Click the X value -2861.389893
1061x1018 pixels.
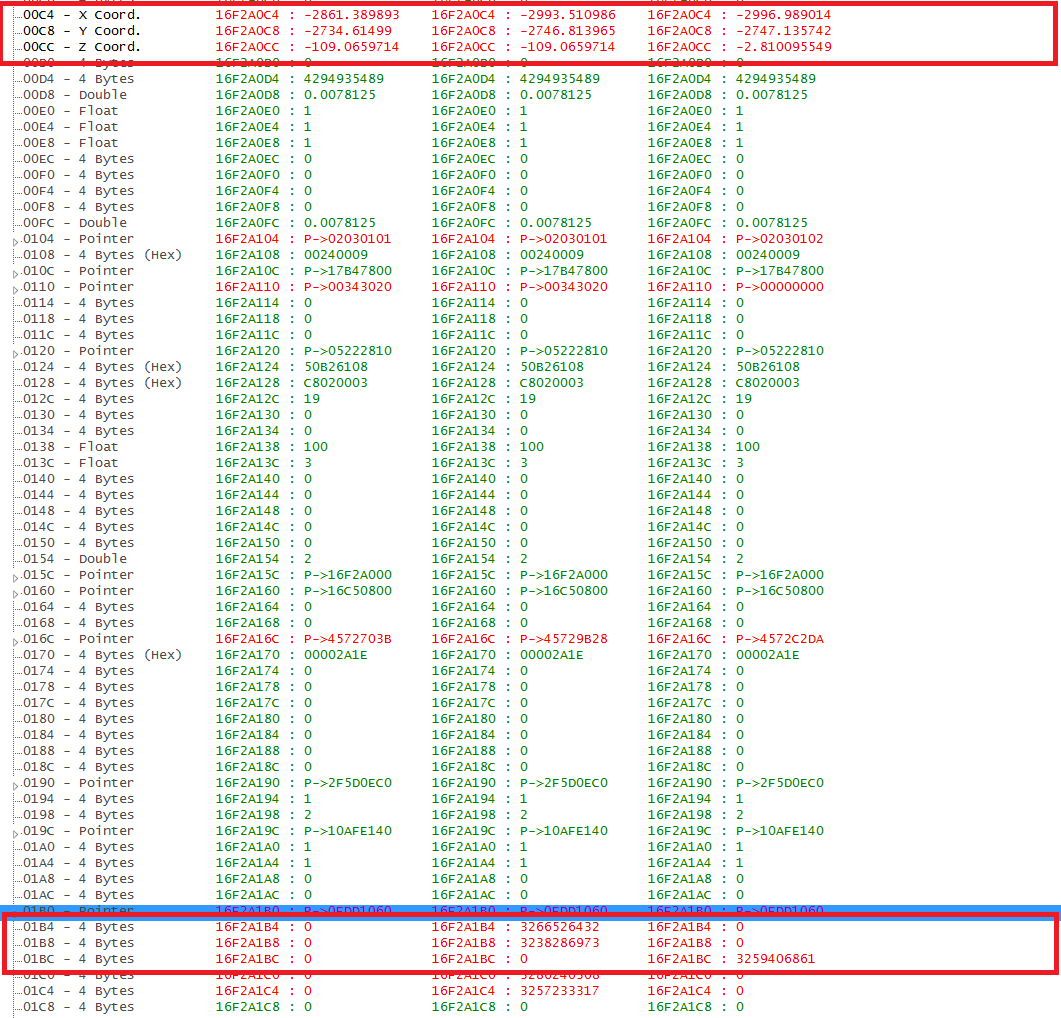pyautogui.click(x=352, y=14)
